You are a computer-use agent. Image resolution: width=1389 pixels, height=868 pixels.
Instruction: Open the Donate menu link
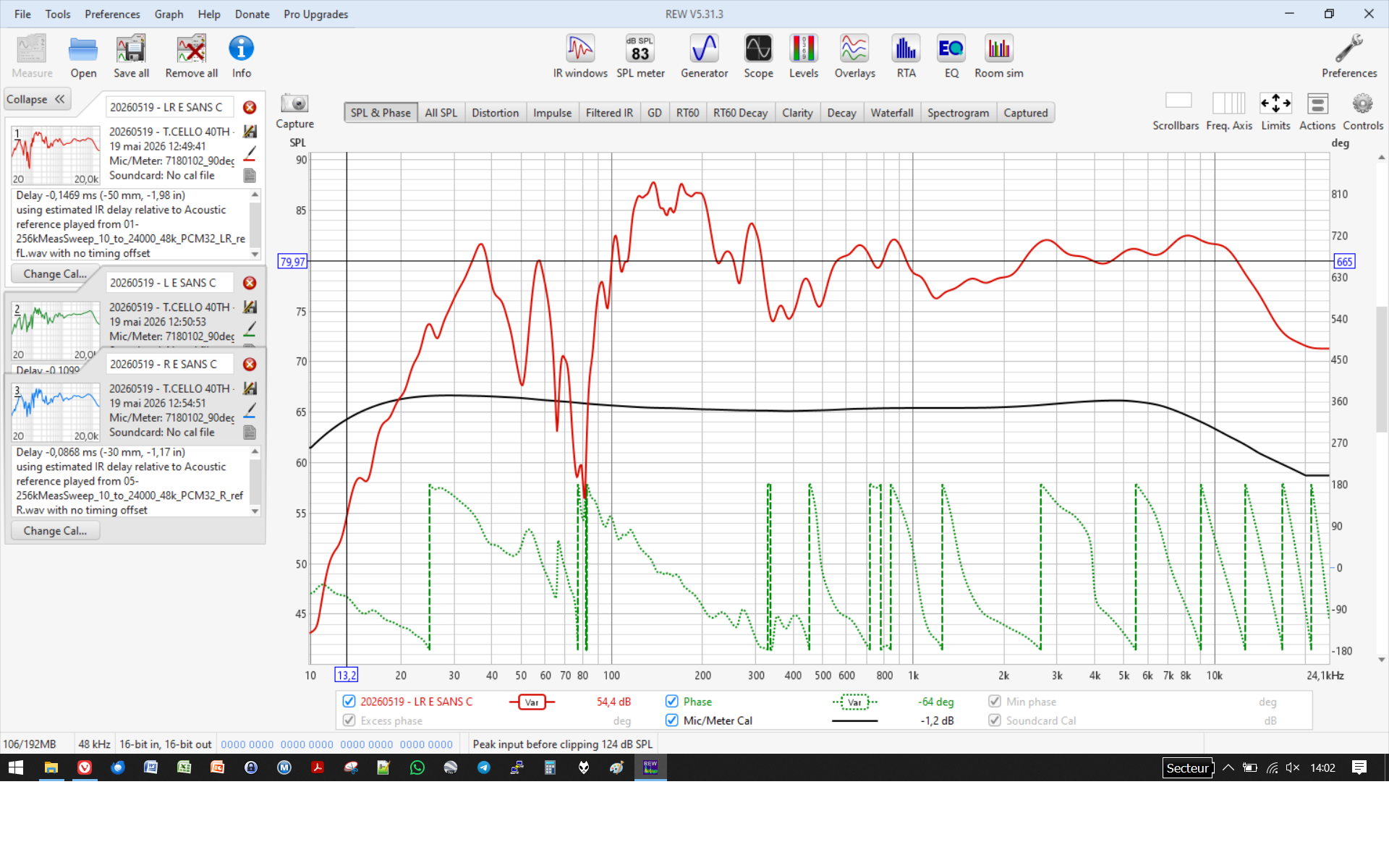coord(252,14)
